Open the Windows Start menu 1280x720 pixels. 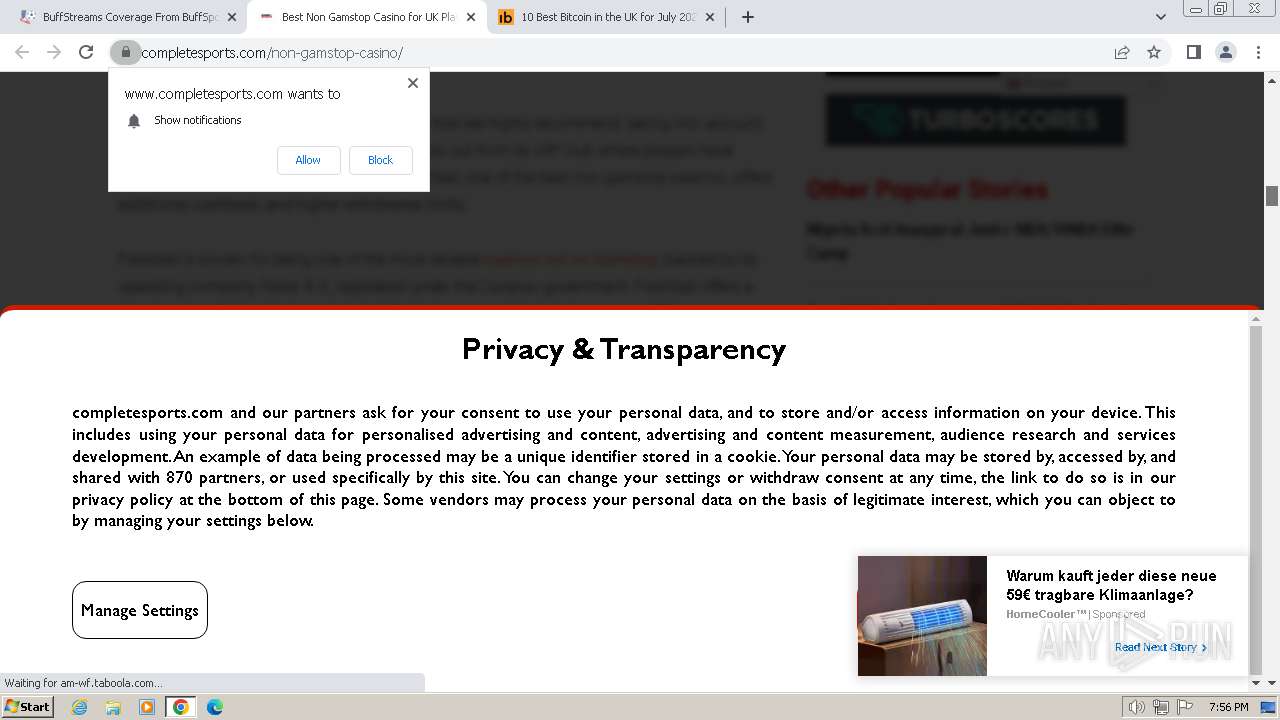click(x=28, y=707)
